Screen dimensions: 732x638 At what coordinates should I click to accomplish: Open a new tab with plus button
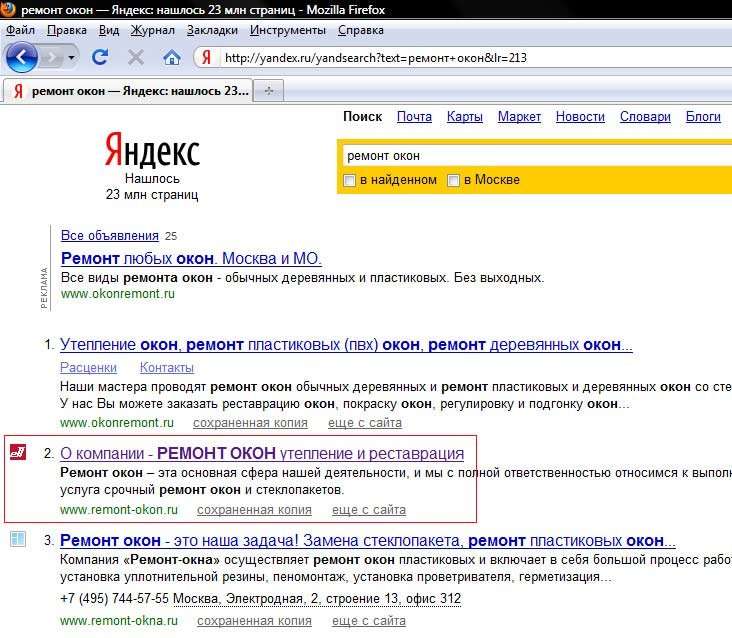[269, 91]
